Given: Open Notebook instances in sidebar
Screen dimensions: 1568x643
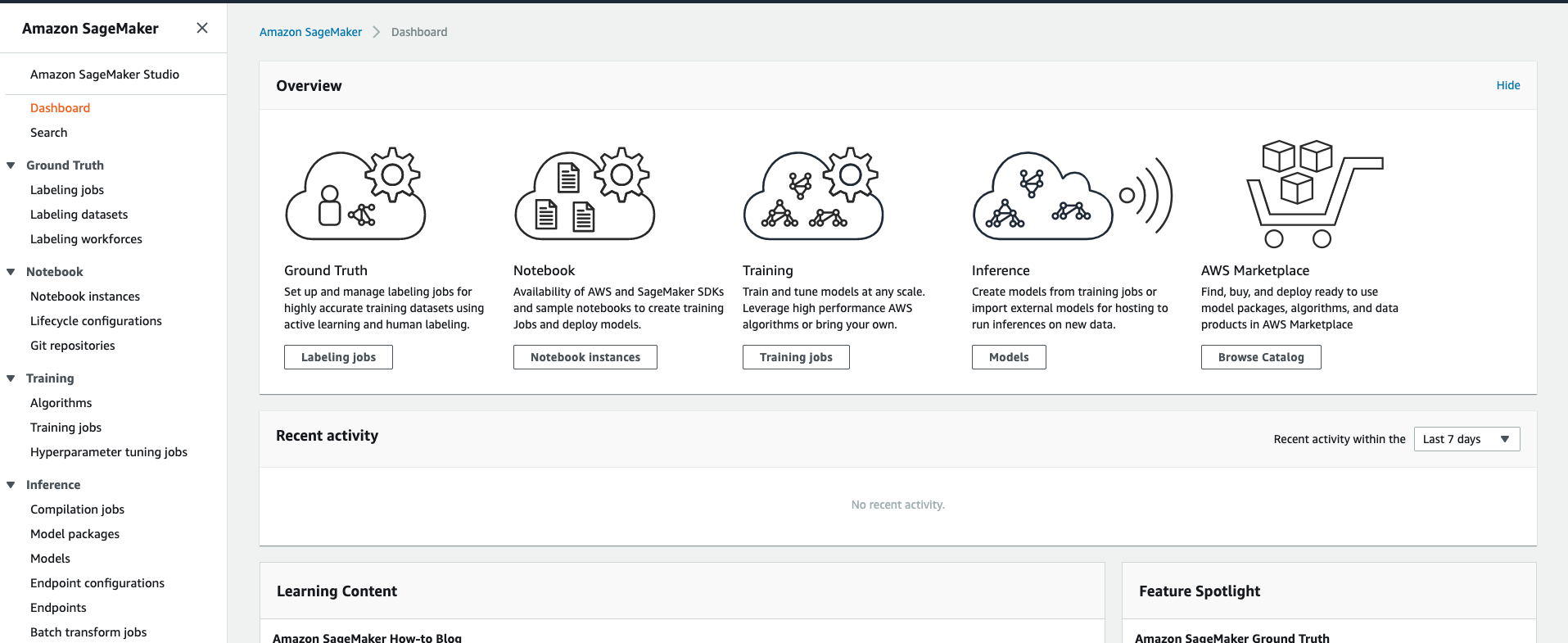Looking at the screenshot, I should (x=85, y=297).
